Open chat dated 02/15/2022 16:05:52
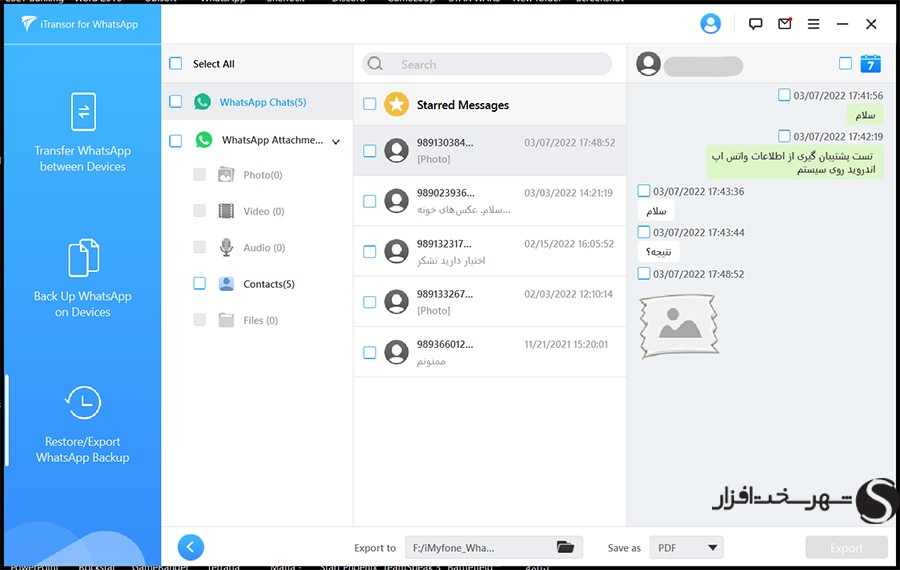 click(x=490, y=251)
